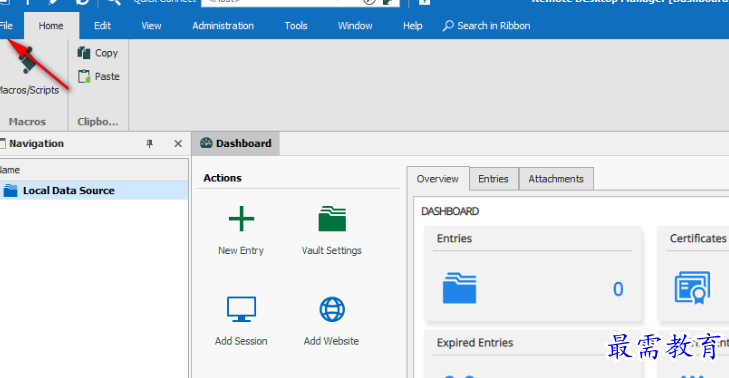
Task: Select Local Data Source in the tree
Action: (x=94, y=190)
